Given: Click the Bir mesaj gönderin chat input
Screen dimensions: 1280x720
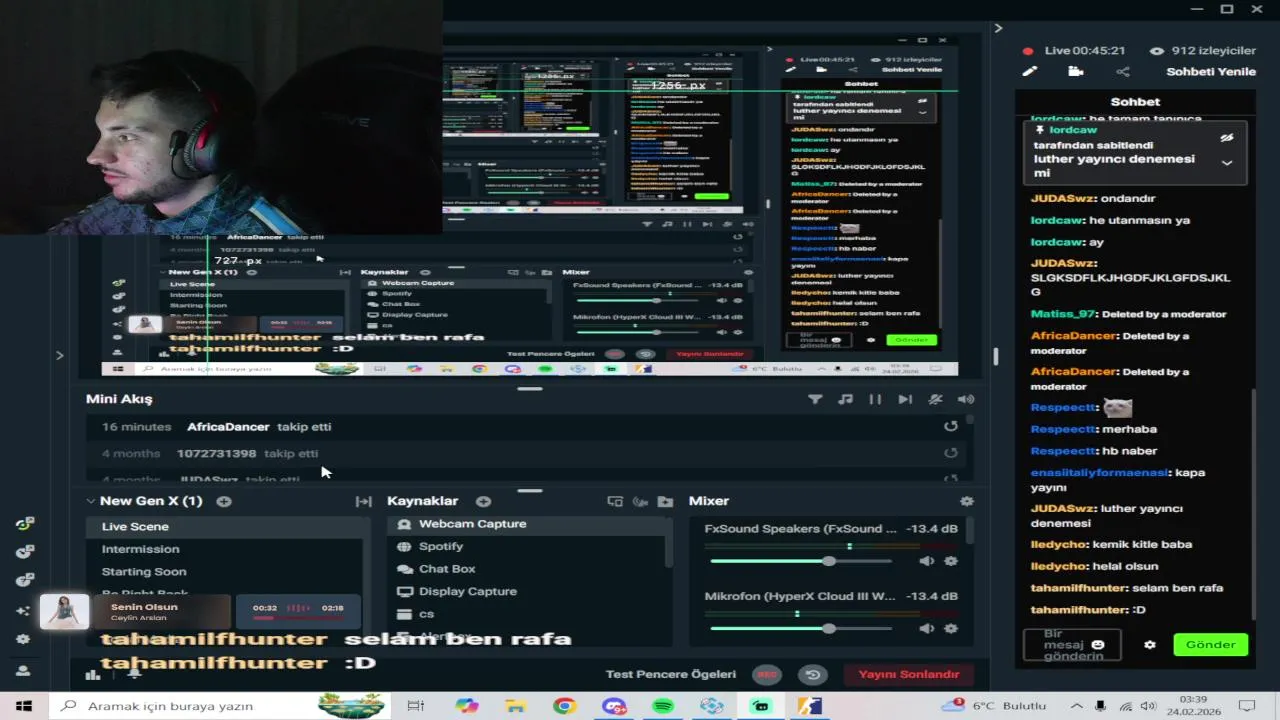Looking at the screenshot, I should coord(1072,645).
